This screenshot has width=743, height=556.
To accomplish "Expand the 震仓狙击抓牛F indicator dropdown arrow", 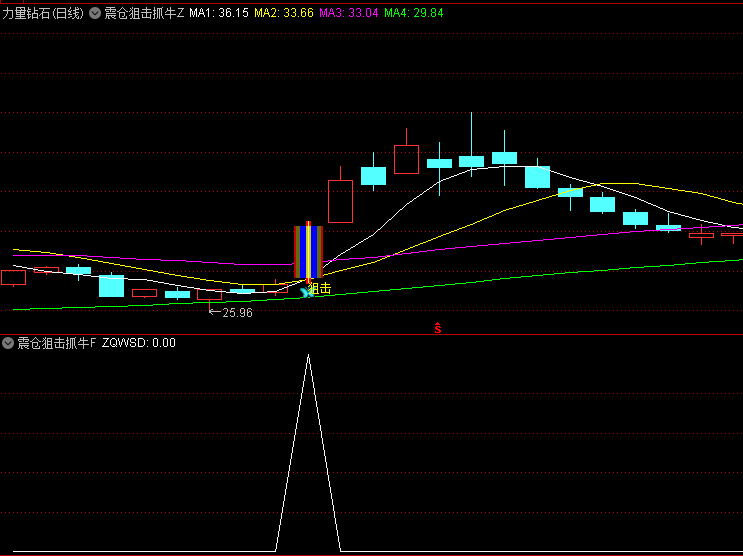I will point(9,343).
